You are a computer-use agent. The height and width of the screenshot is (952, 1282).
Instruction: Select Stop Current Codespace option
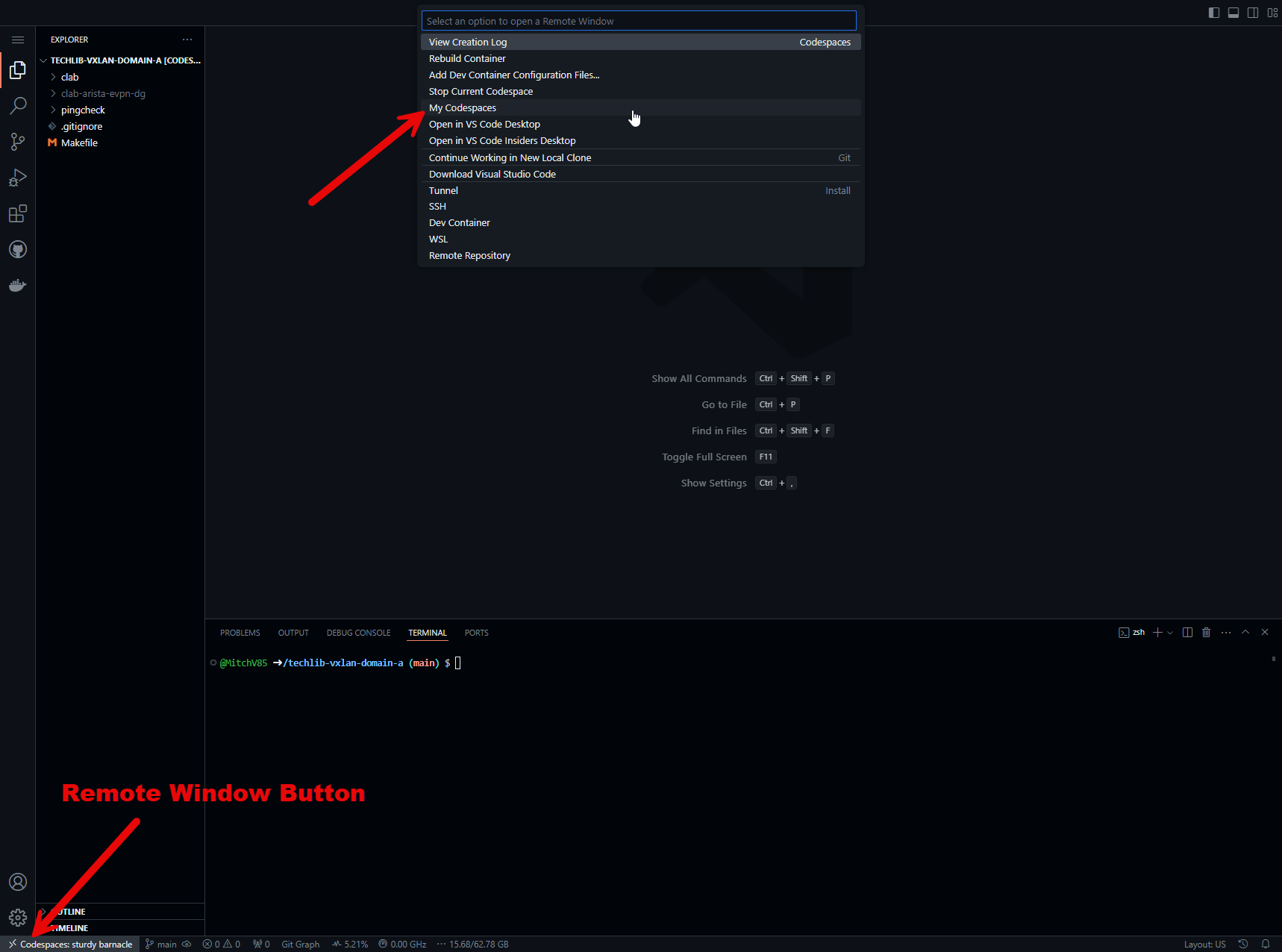click(641, 91)
